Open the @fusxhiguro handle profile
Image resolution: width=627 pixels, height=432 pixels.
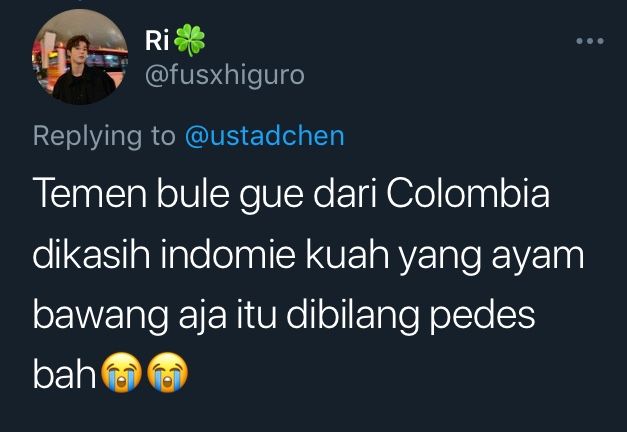pyautogui.click(x=225, y=75)
